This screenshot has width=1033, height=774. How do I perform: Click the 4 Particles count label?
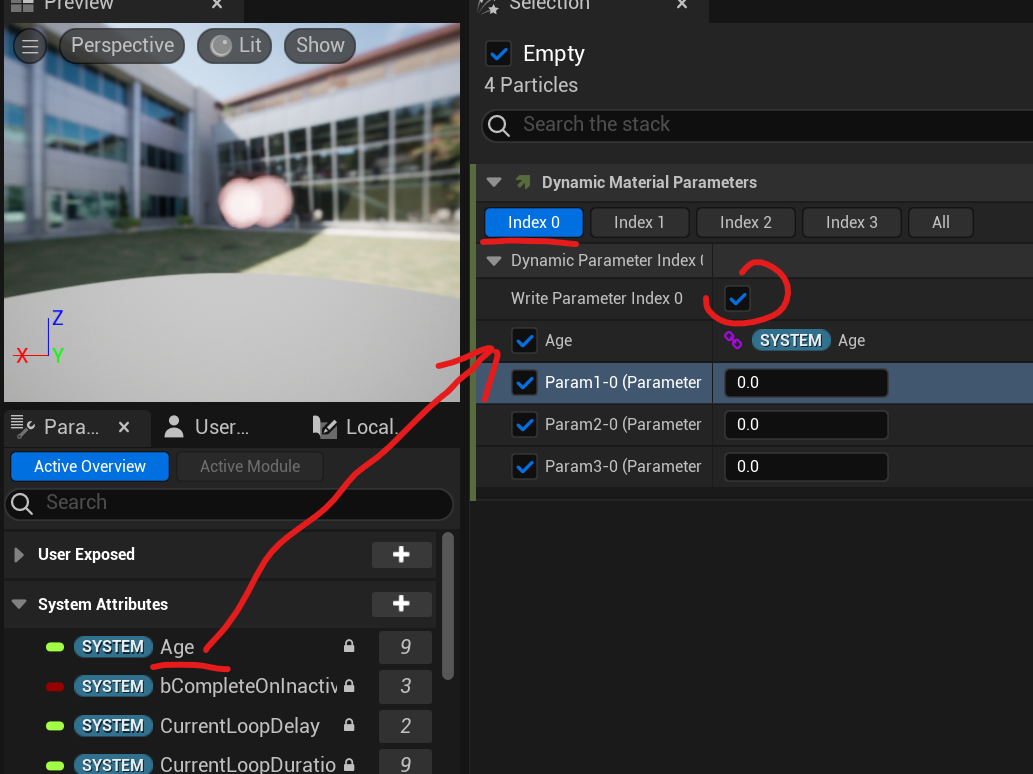pyautogui.click(x=531, y=85)
